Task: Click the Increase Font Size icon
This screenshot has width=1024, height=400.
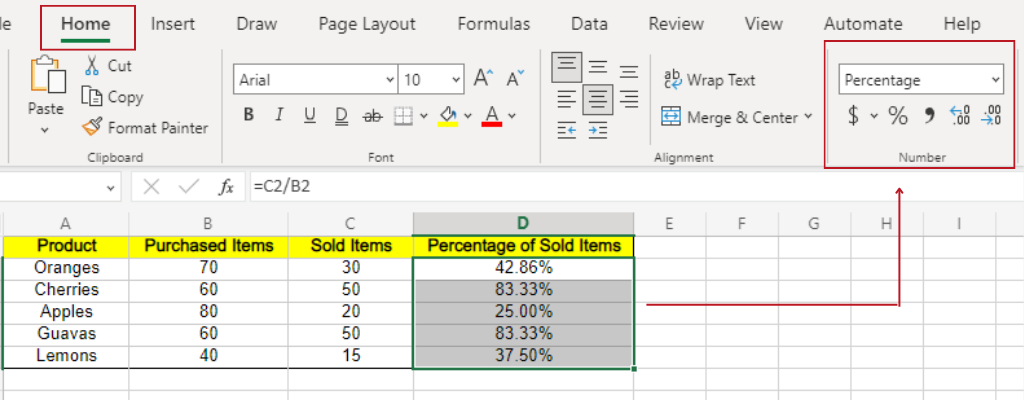Action: pyautogui.click(x=483, y=79)
